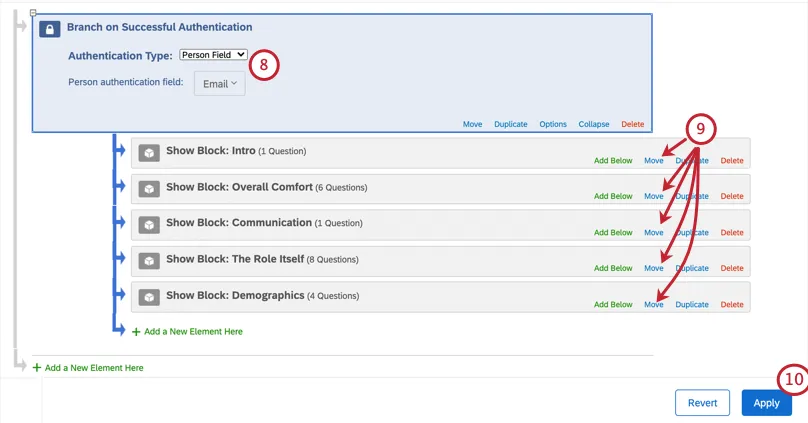Click the Overall Comfort block cube icon
The width and height of the screenshot is (808, 423).
point(149,188)
